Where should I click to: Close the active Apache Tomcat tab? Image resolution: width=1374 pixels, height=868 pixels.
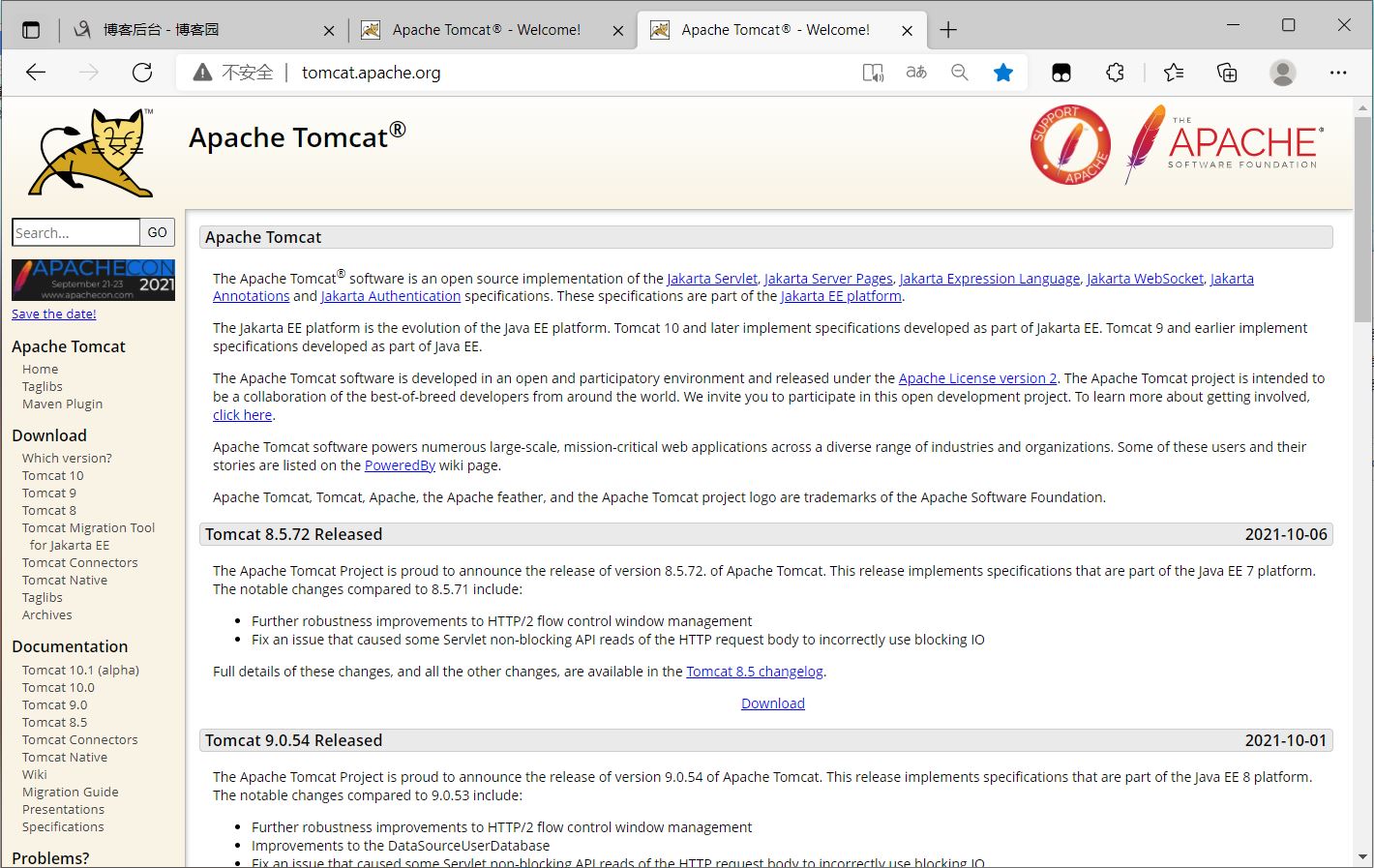(907, 31)
